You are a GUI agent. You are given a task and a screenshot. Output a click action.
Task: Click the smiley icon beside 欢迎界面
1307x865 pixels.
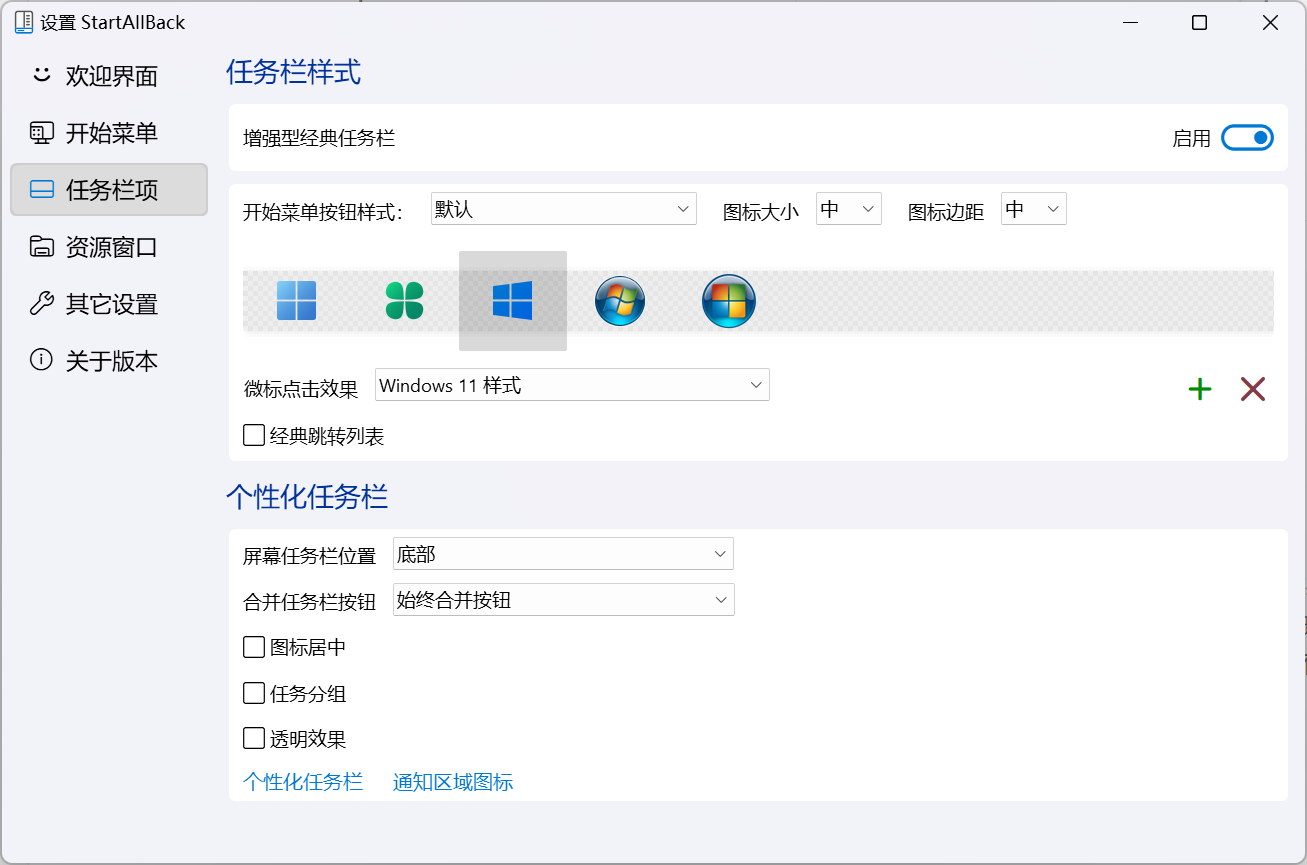41,75
